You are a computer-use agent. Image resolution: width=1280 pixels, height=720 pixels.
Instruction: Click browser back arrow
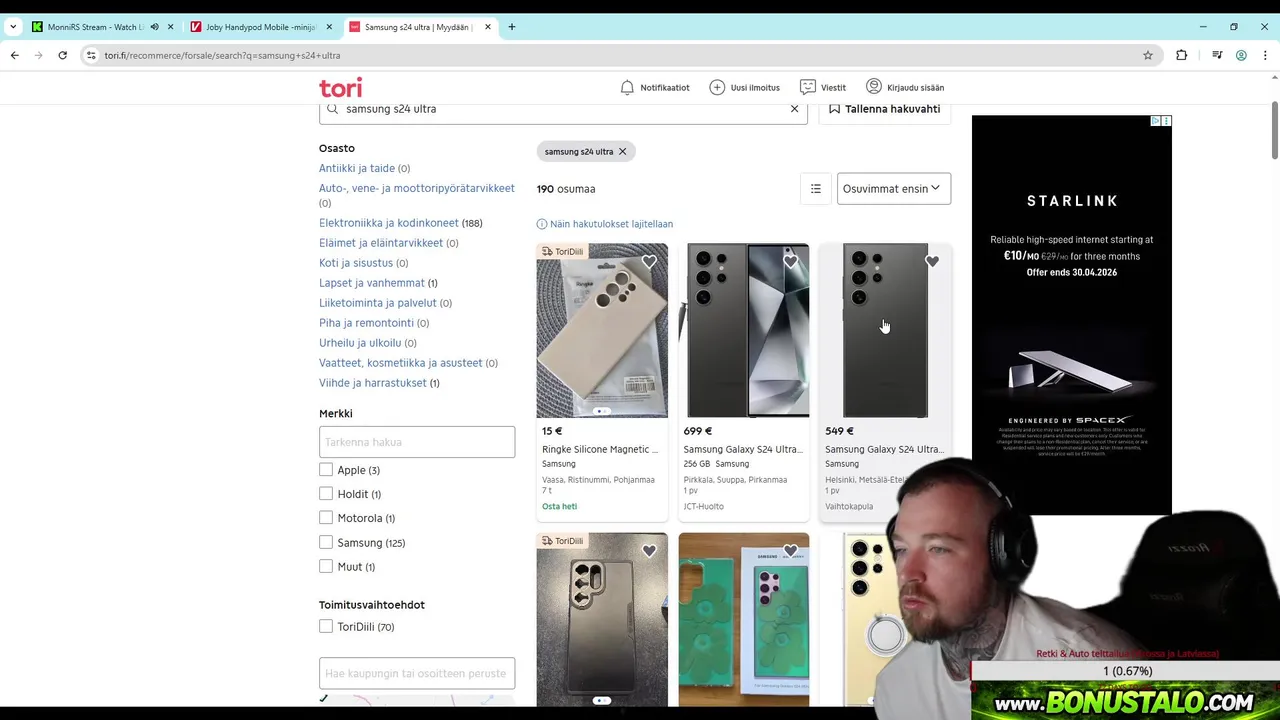(x=15, y=55)
